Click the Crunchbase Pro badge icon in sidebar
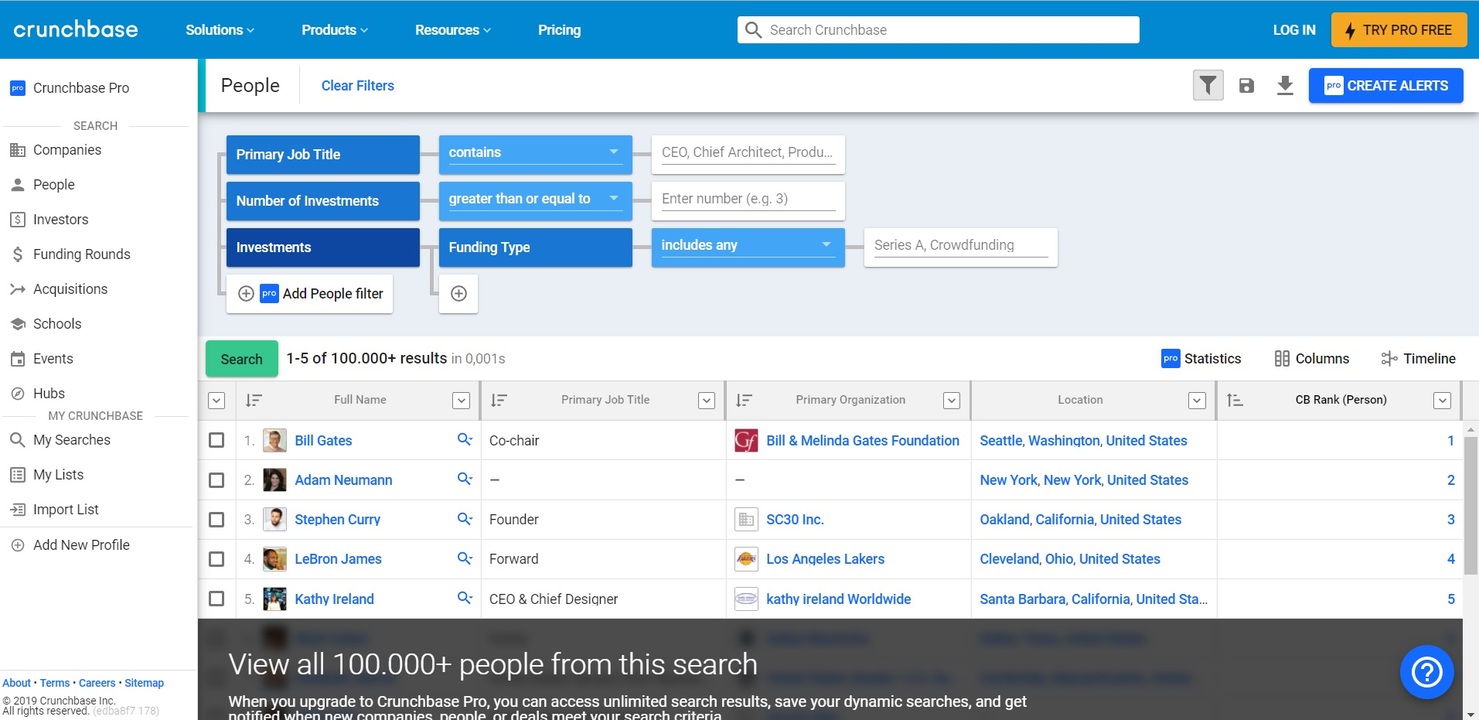The width and height of the screenshot is (1479, 720). click(17, 88)
